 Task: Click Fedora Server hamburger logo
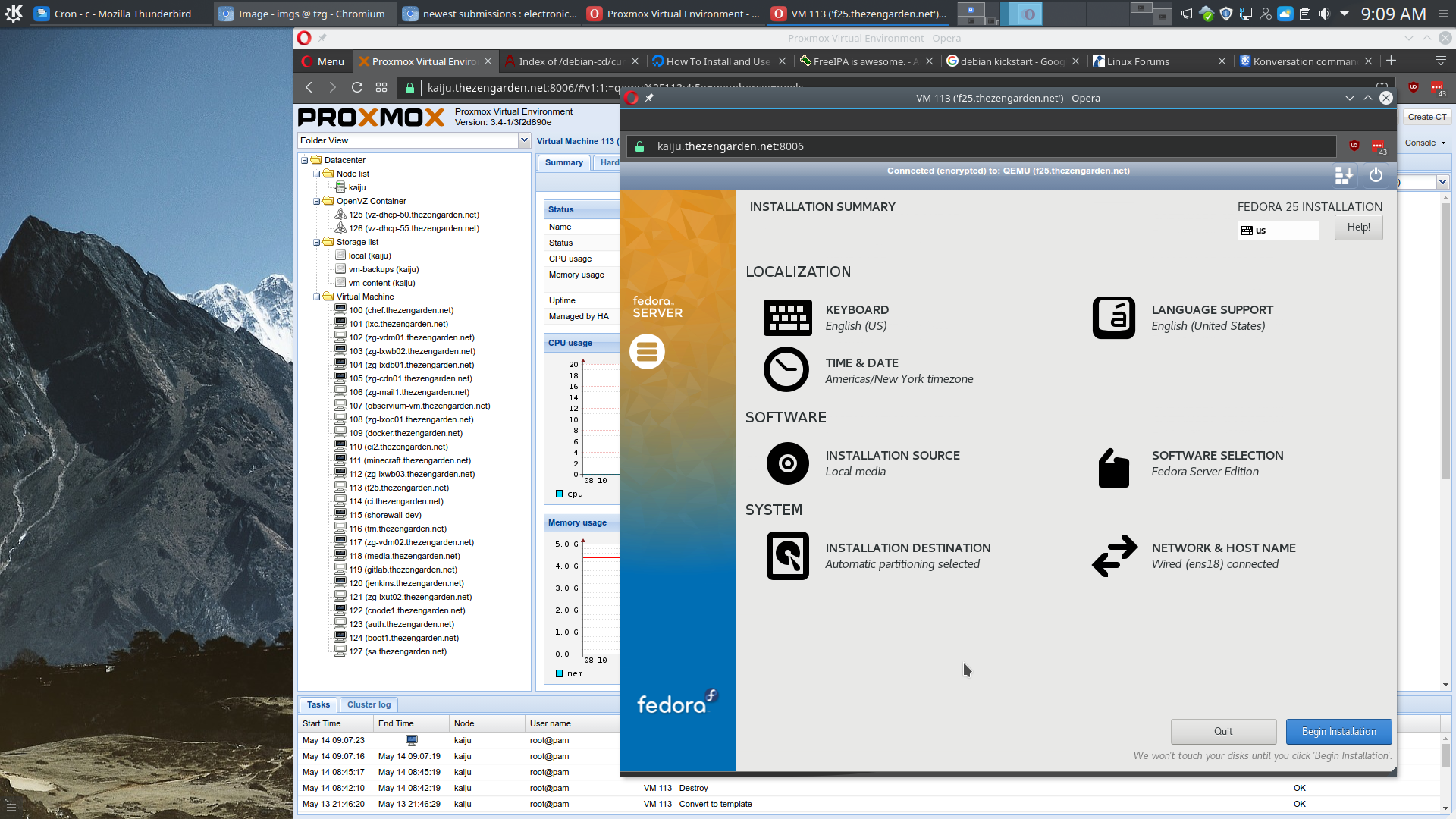[647, 351]
